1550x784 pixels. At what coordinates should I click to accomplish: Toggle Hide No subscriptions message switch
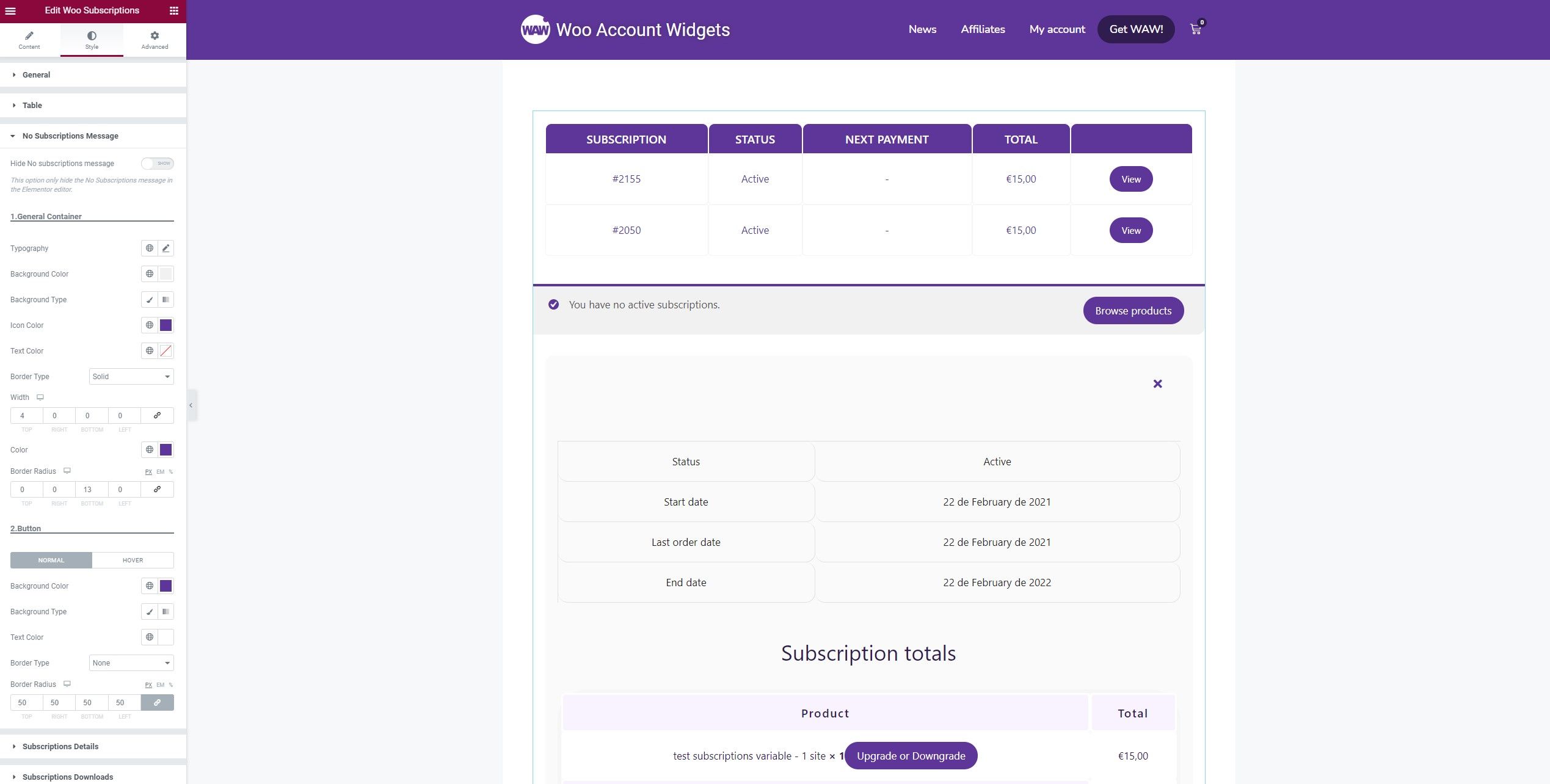pos(158,164)
